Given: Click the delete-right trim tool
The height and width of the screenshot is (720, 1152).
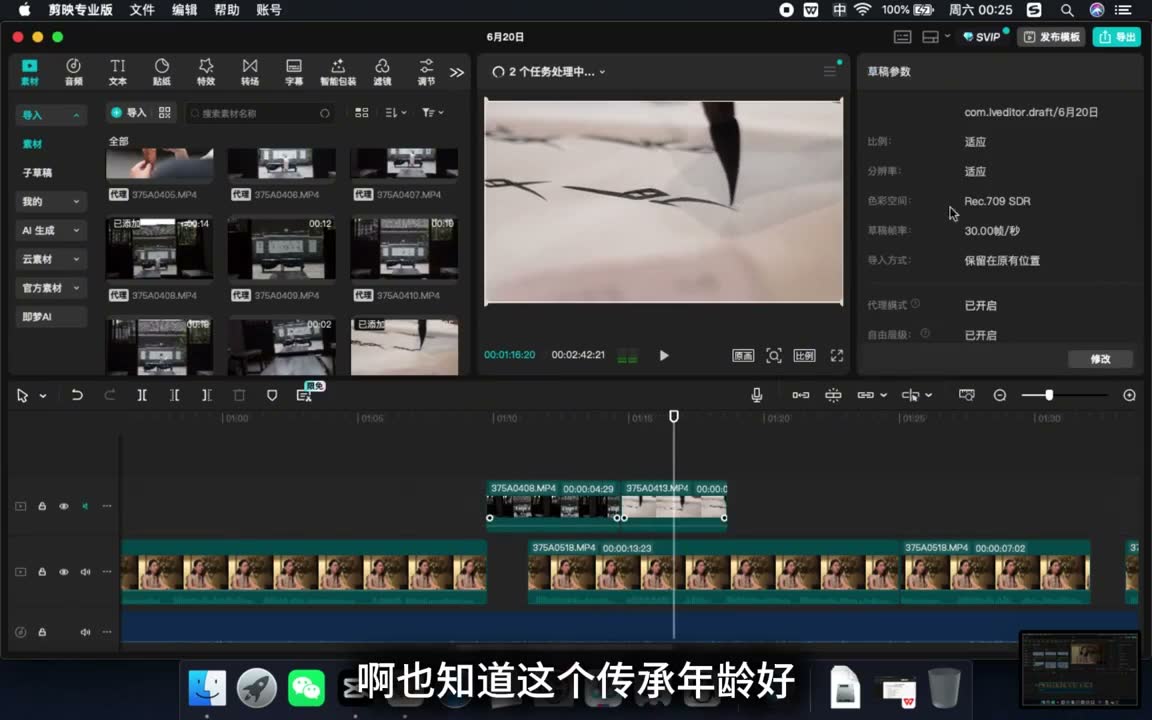Looking at the screenshot, I should 206,395.
